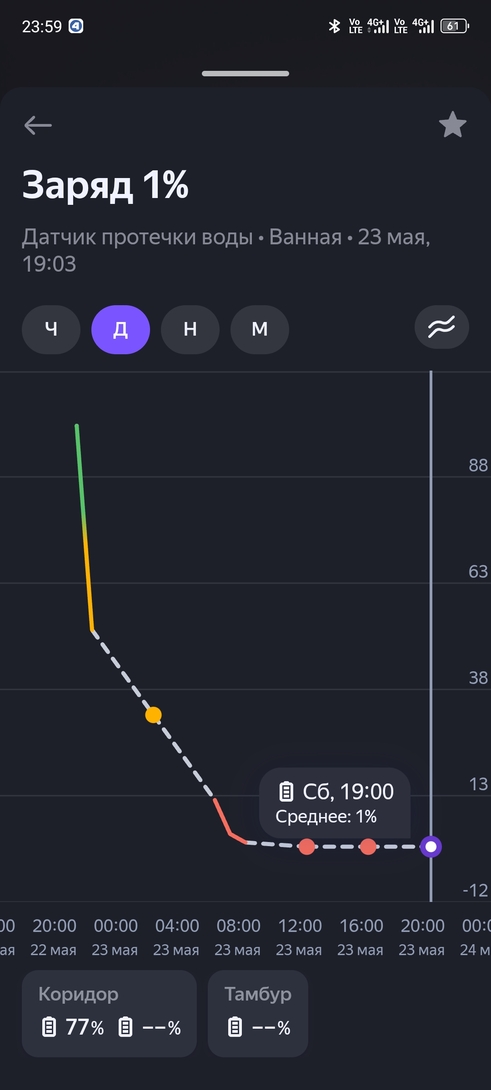
Task: Select the Ч hourly period
Action: [51, 330]
